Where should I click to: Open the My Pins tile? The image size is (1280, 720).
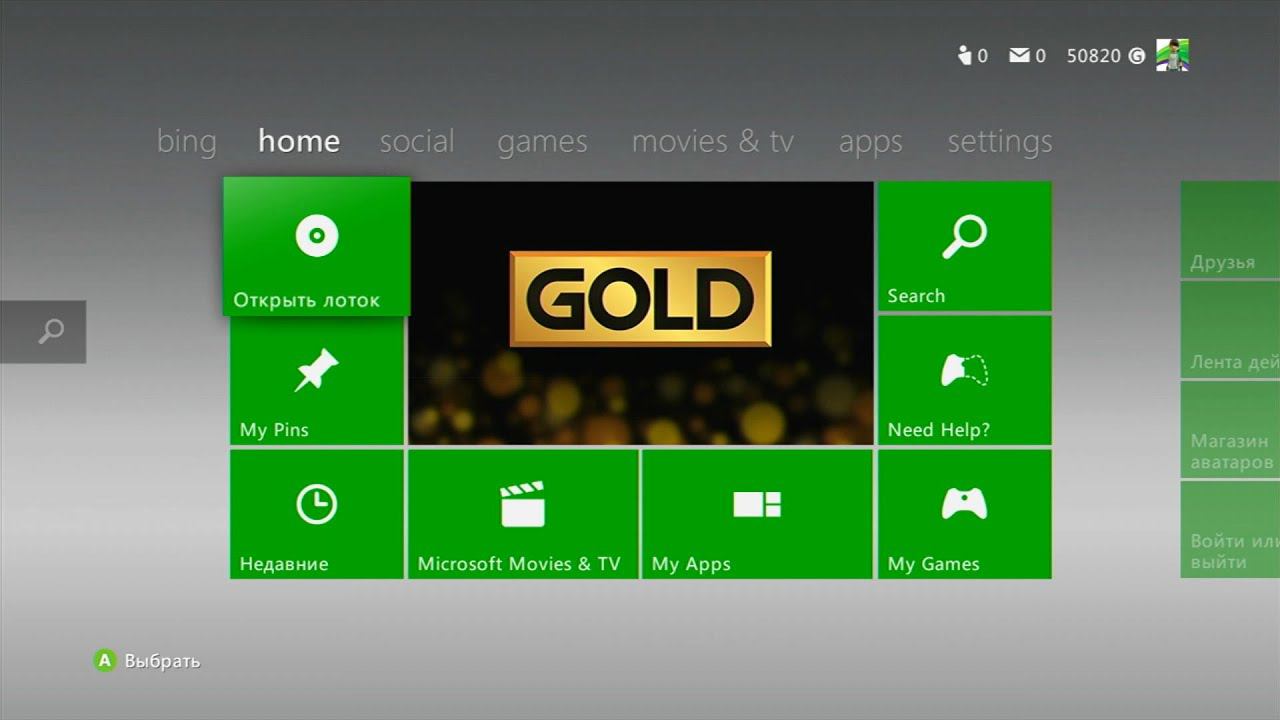point(317,382)
